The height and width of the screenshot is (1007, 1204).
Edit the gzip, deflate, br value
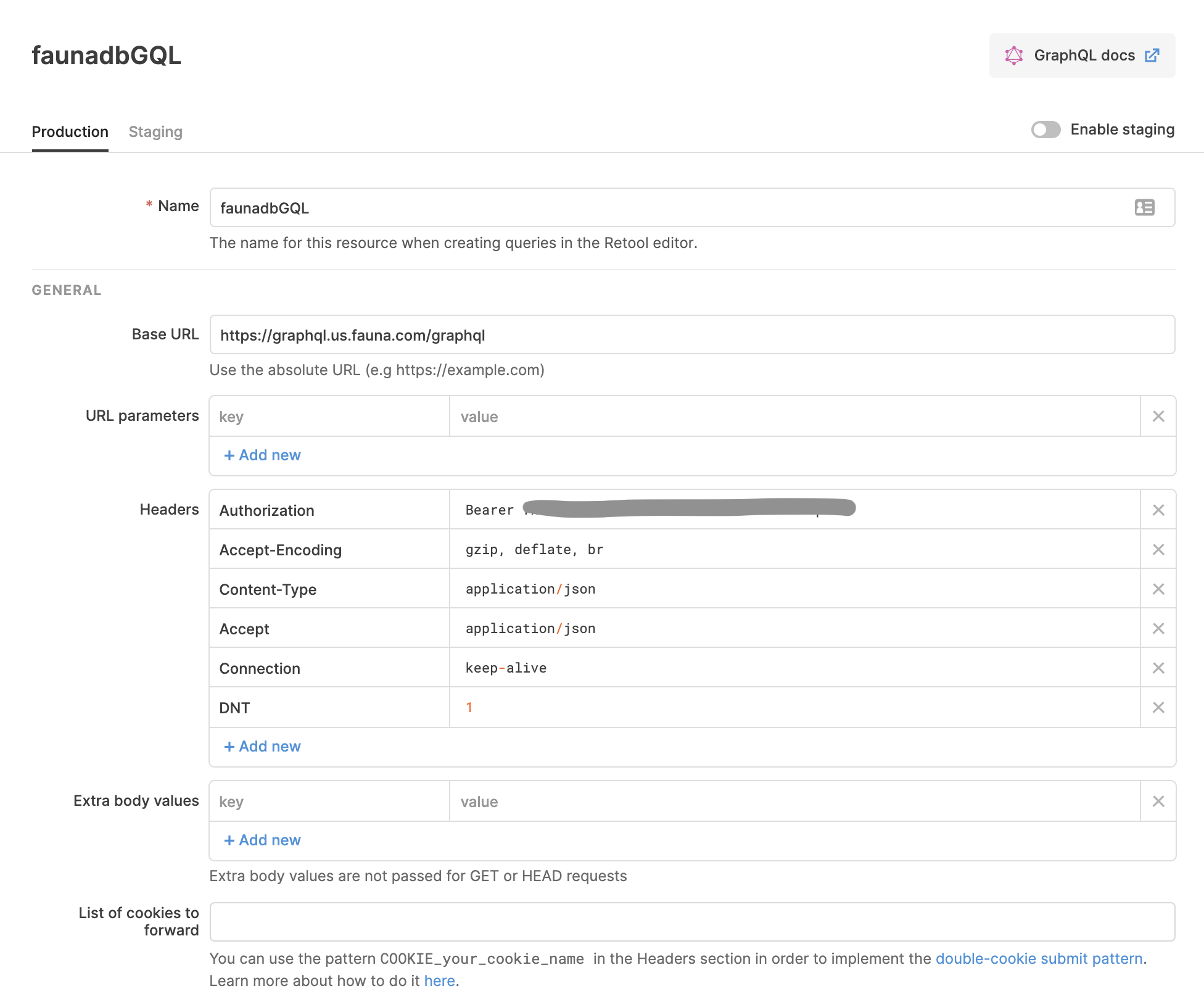[795, 550]
